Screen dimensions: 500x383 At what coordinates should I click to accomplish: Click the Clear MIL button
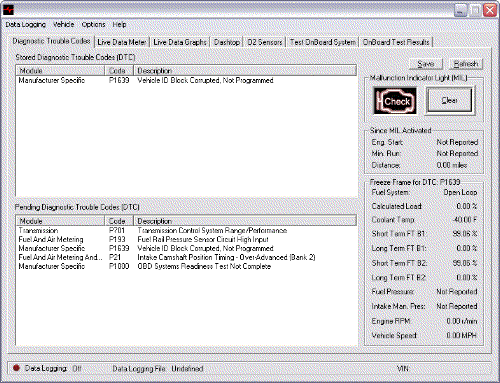coord(450,100)
